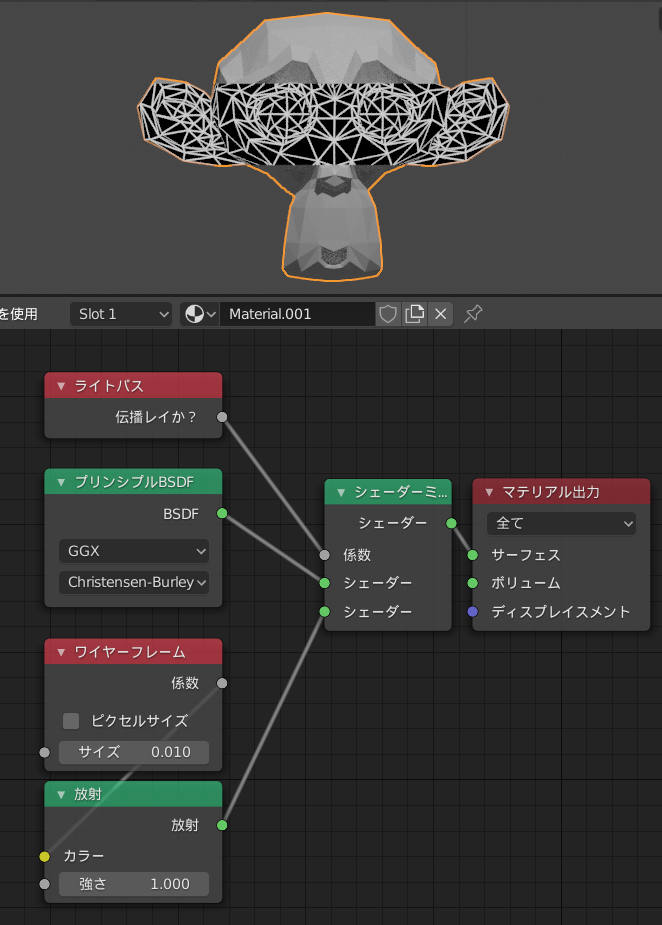Viewport: 662px width, 925px height.
Task: Click the 強さ input socket
Action: 45,884
